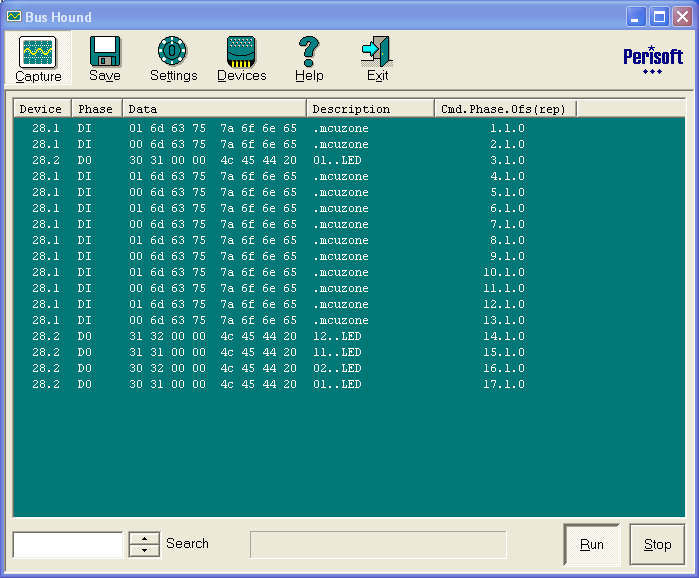Click the Stop button
699x578 pixels.
(x=657, y=545)
